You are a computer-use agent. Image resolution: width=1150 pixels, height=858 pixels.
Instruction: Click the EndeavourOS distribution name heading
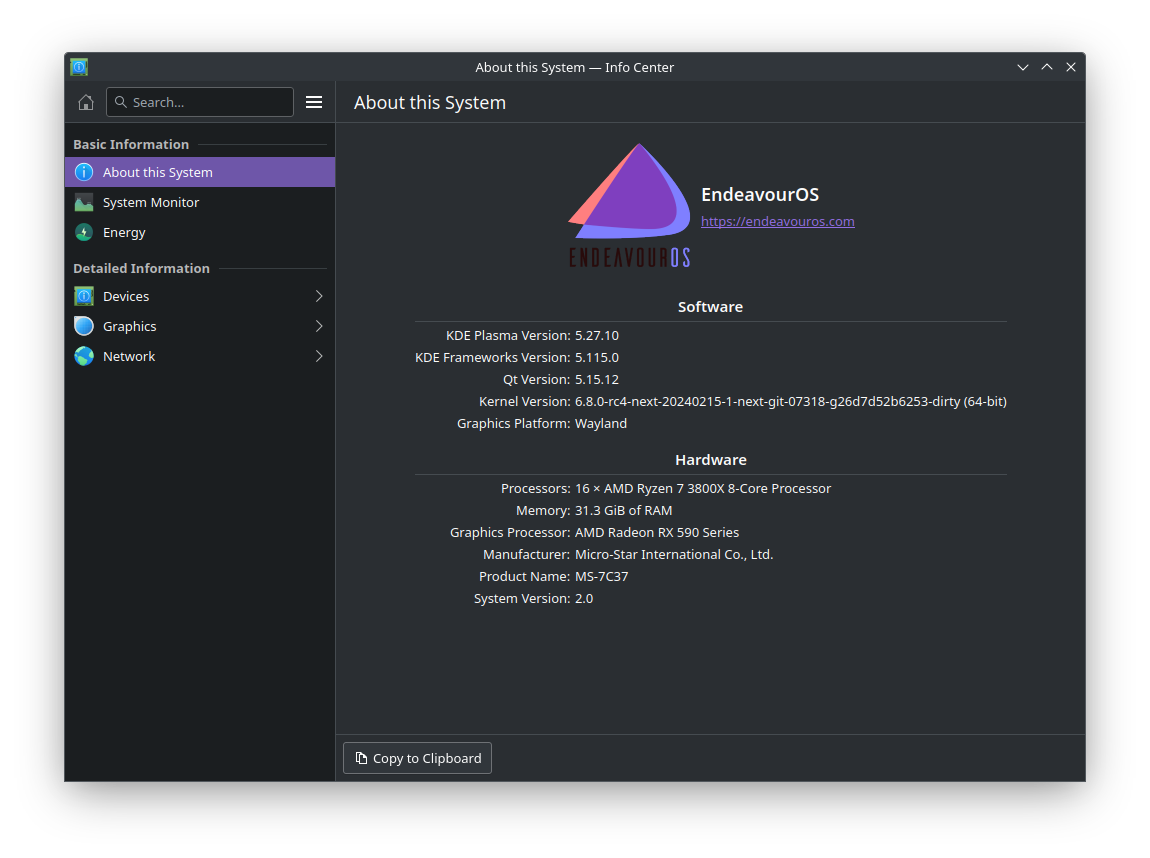pos(760,194)
